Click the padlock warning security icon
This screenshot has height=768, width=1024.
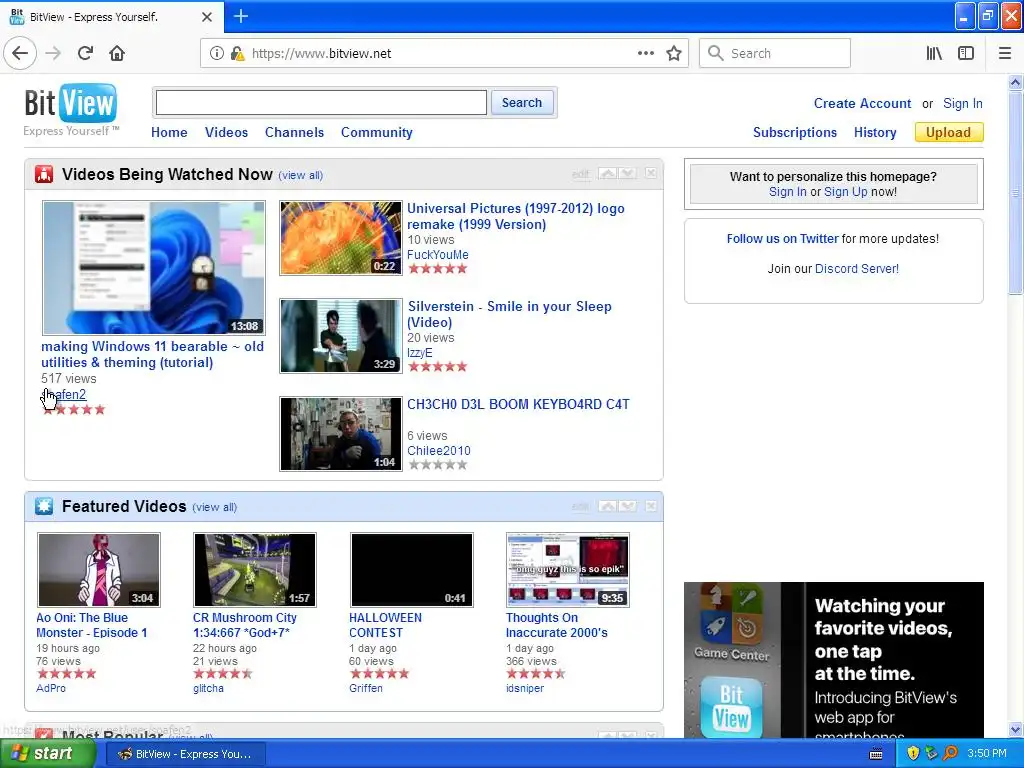tap(237, 54)
